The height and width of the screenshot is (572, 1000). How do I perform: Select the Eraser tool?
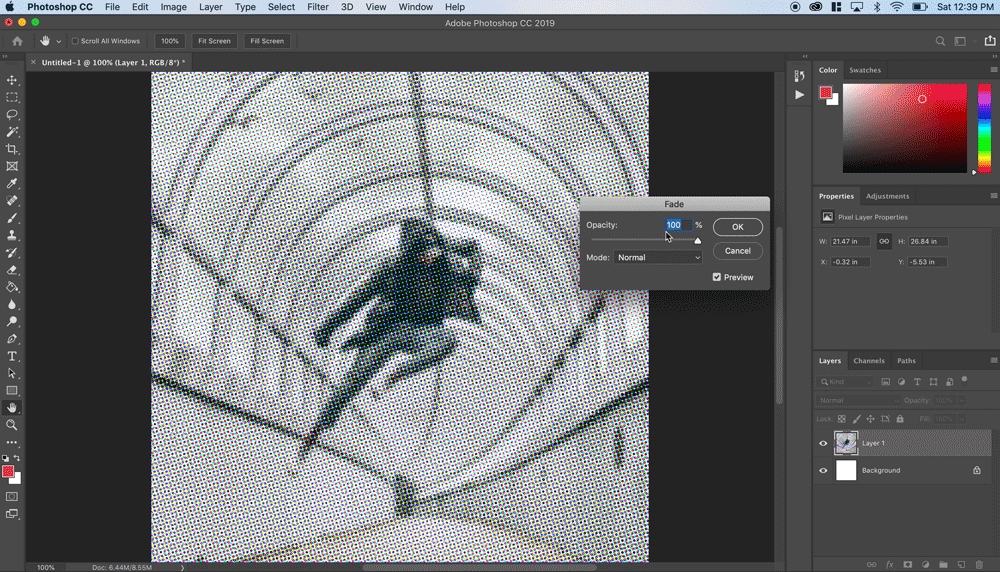pos(12,270)
